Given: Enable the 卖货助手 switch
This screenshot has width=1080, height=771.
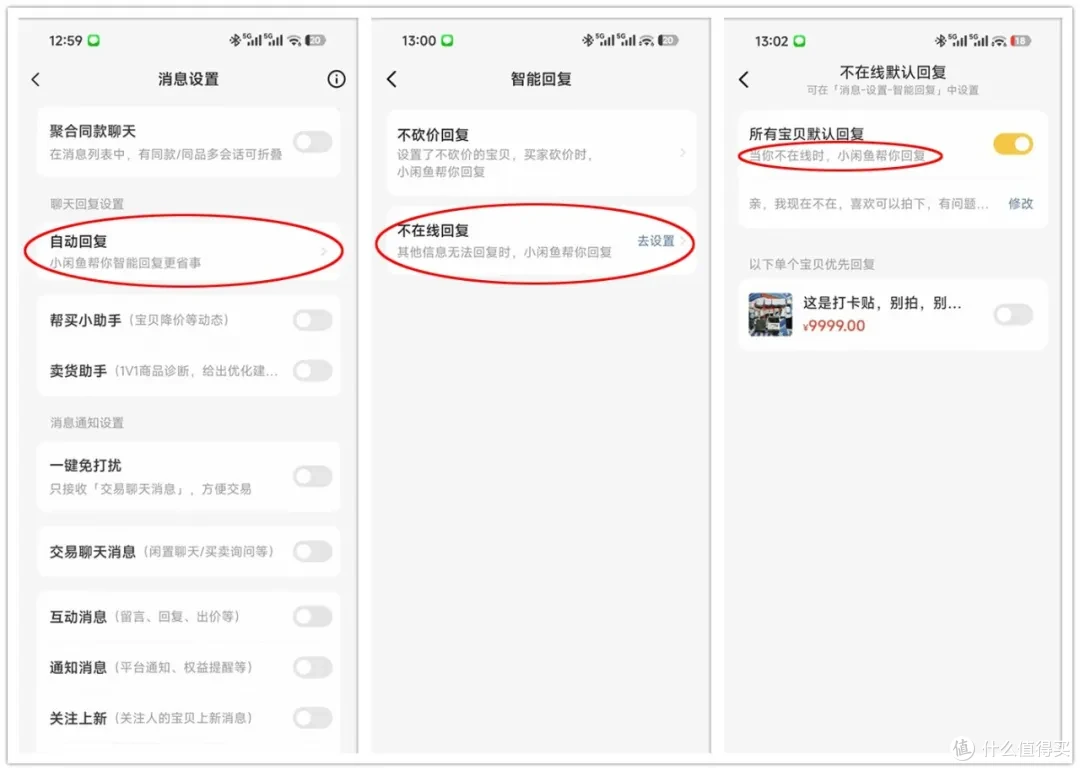Looking at the screenshot, I should click(x=313, y=371).
